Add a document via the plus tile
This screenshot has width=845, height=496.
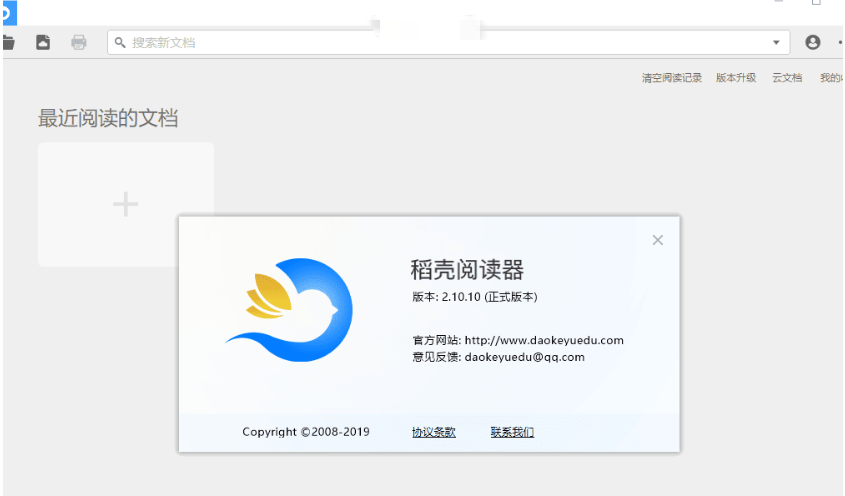(x=126, y=204)
